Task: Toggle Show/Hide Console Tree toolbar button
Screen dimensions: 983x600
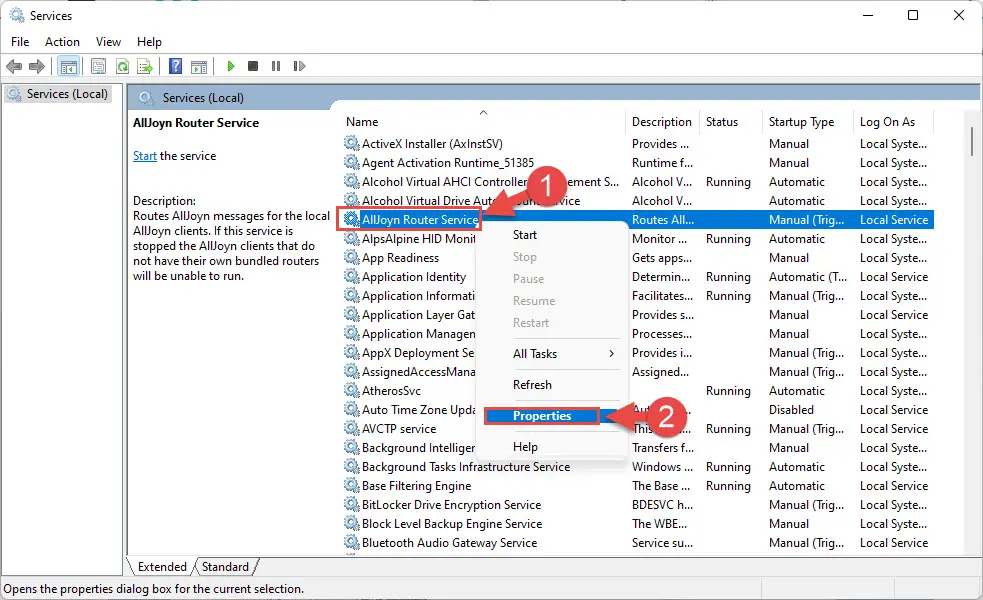Action: (69, 66)
